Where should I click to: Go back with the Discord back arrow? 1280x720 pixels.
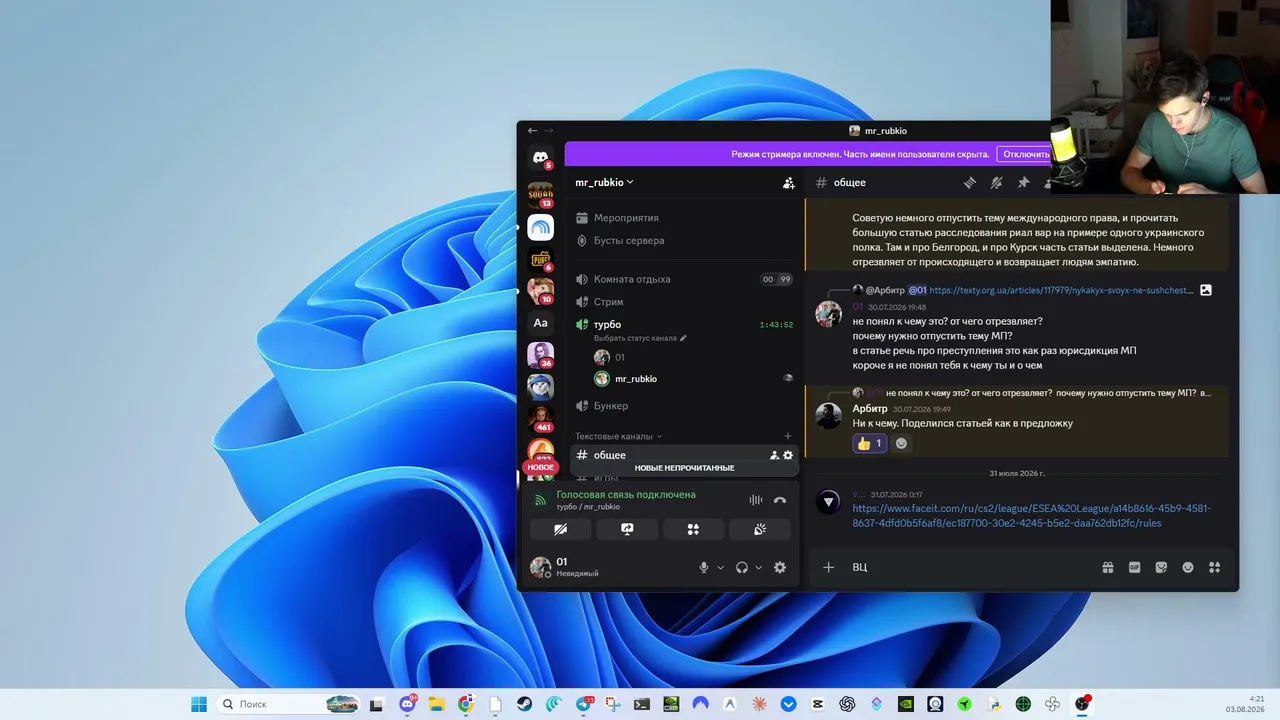point(532,130)
